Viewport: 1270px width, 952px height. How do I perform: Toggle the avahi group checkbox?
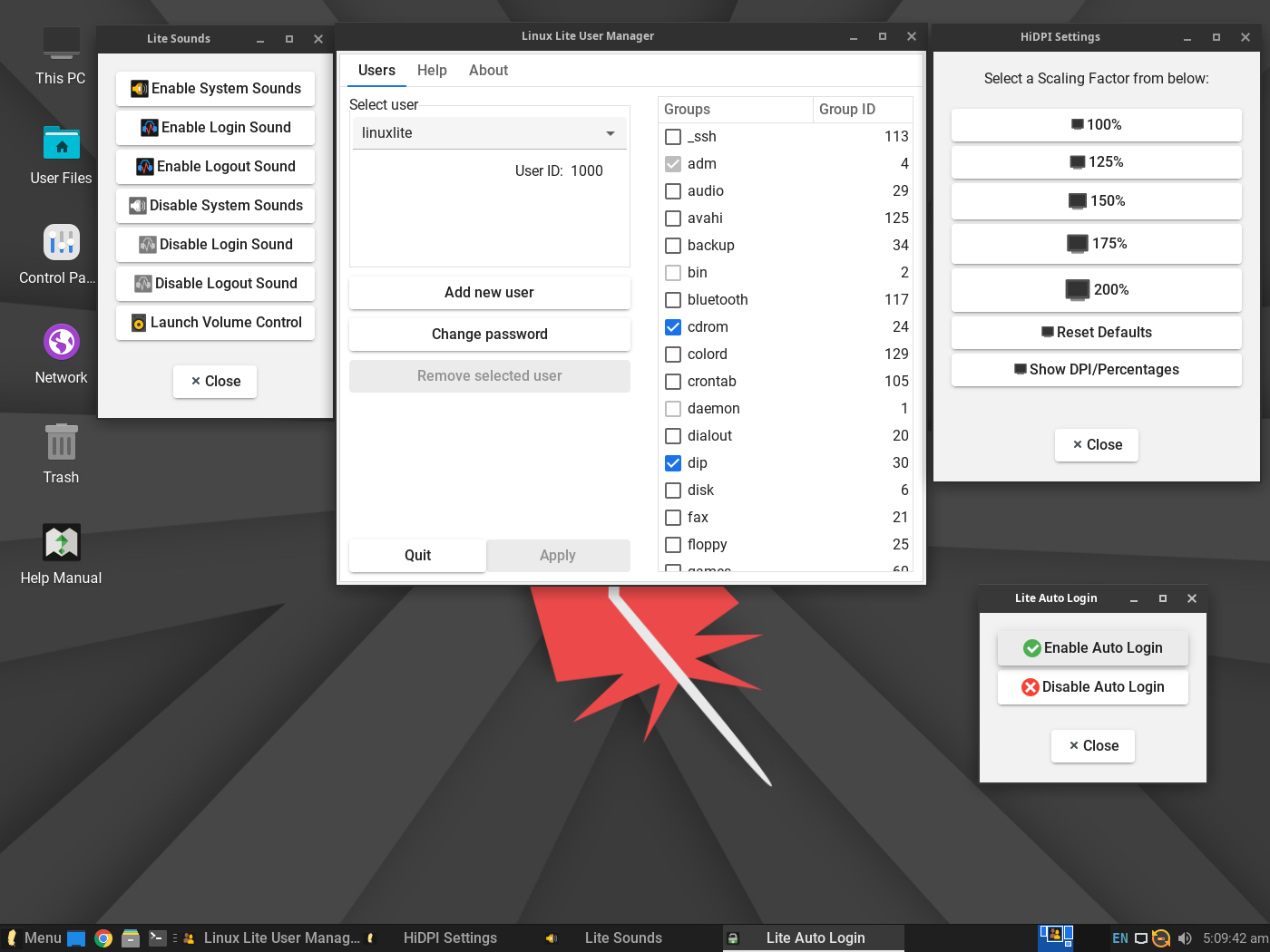(673, 219)
